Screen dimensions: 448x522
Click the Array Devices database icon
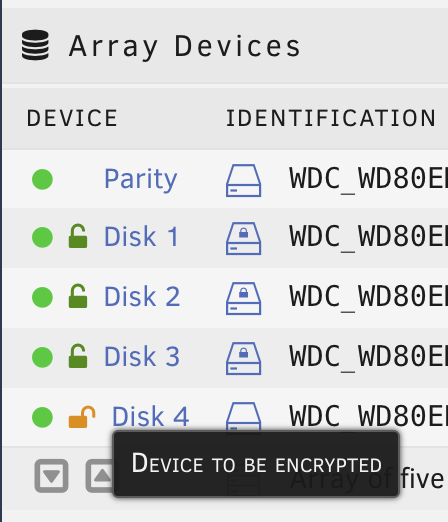[35, 45]
